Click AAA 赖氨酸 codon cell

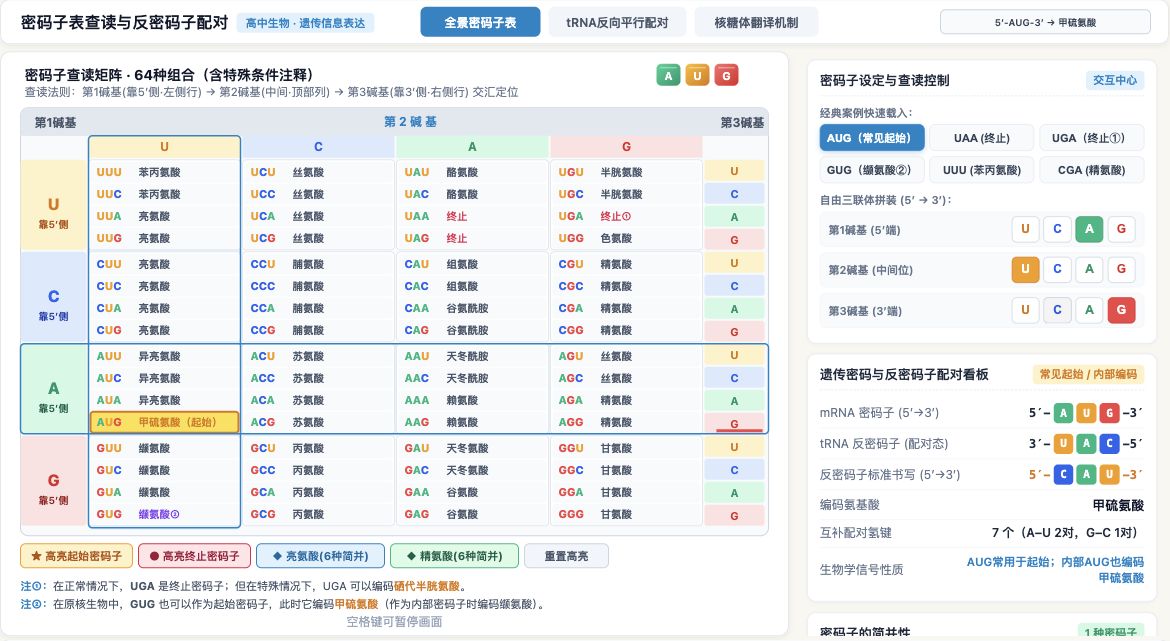tap(472, 400)
